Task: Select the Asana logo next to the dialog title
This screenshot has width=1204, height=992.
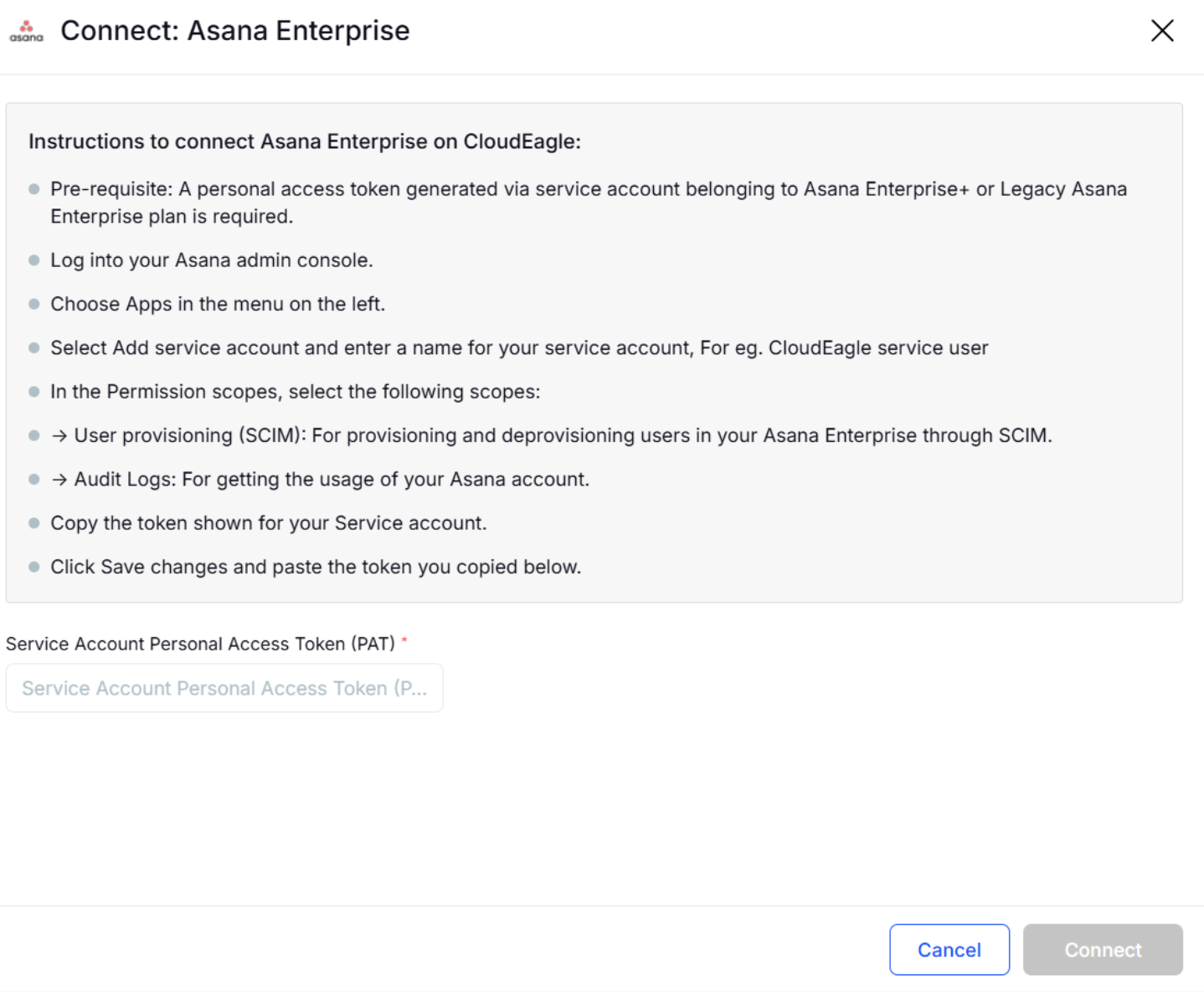Action: coord(25,32)
